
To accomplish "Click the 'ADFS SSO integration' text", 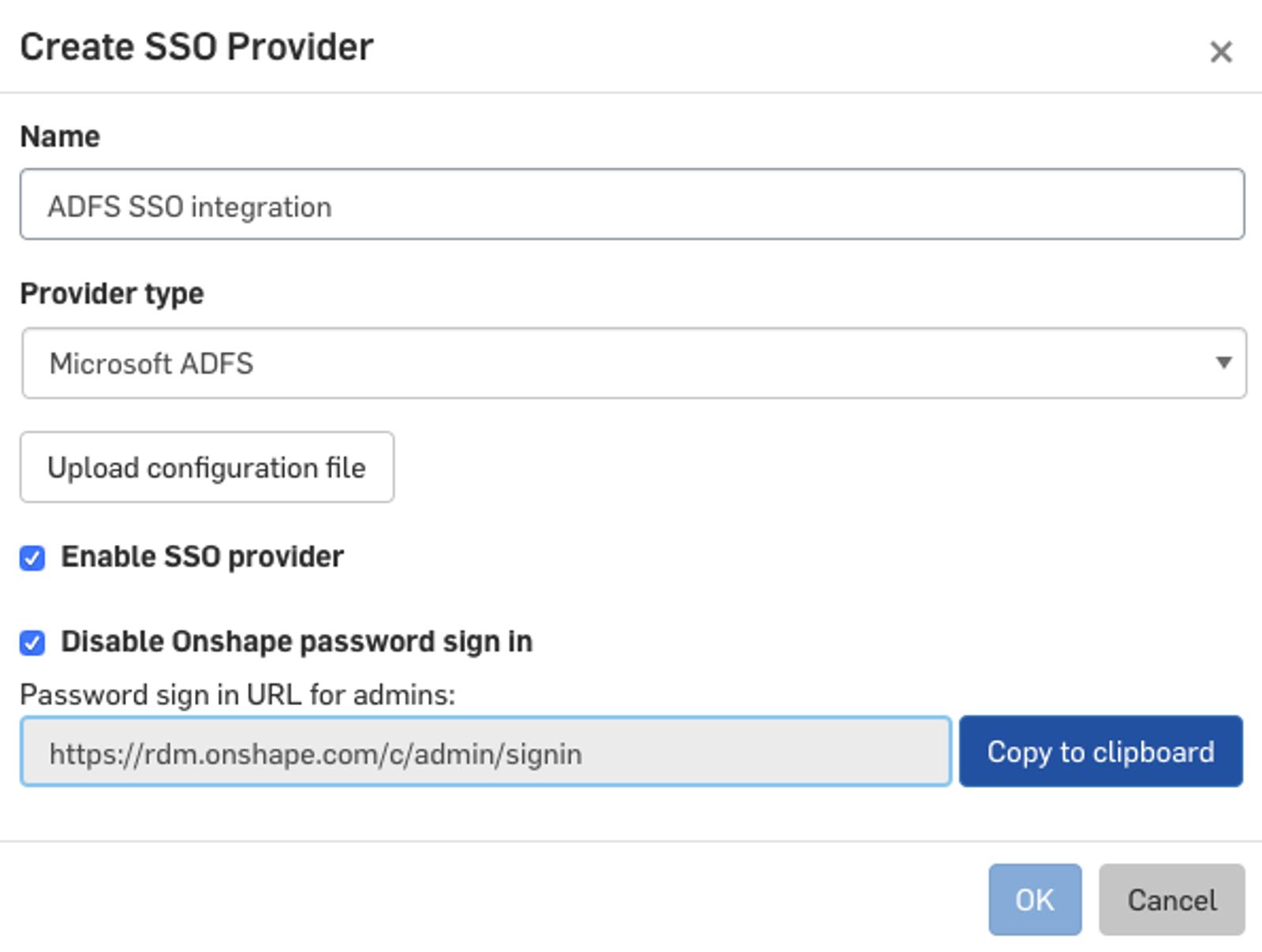I will coord(189,207).
